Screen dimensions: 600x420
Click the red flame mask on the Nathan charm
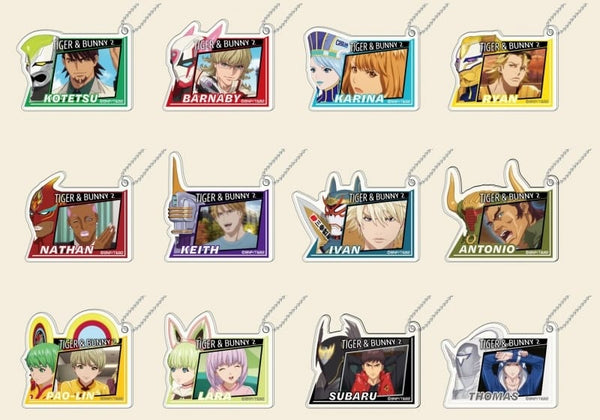(x=43, y=216)
